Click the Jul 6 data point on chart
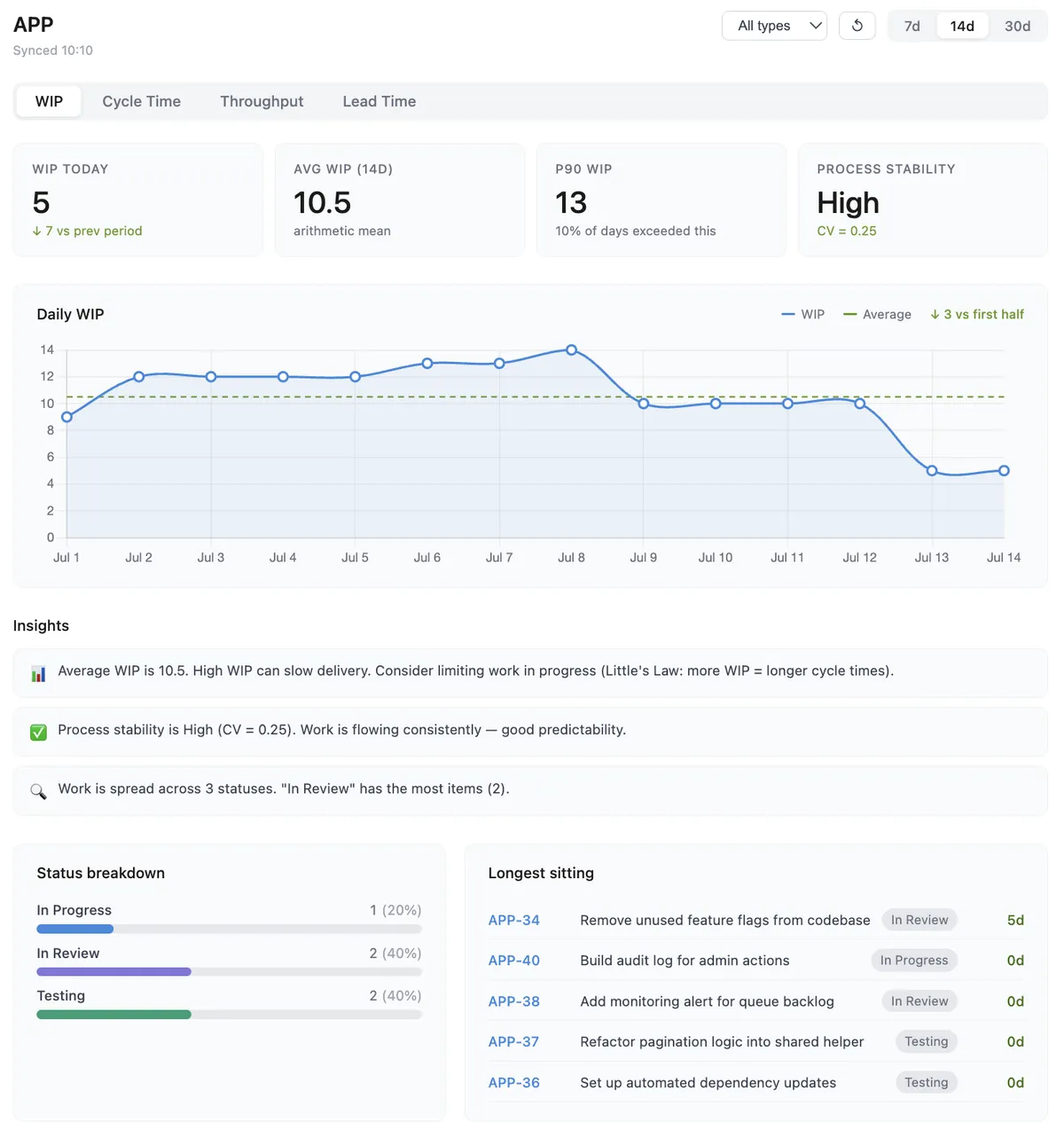Image resolution: width=1064 pixels, height=1138 pixels. pyautogui.click(x=427, y=364)
